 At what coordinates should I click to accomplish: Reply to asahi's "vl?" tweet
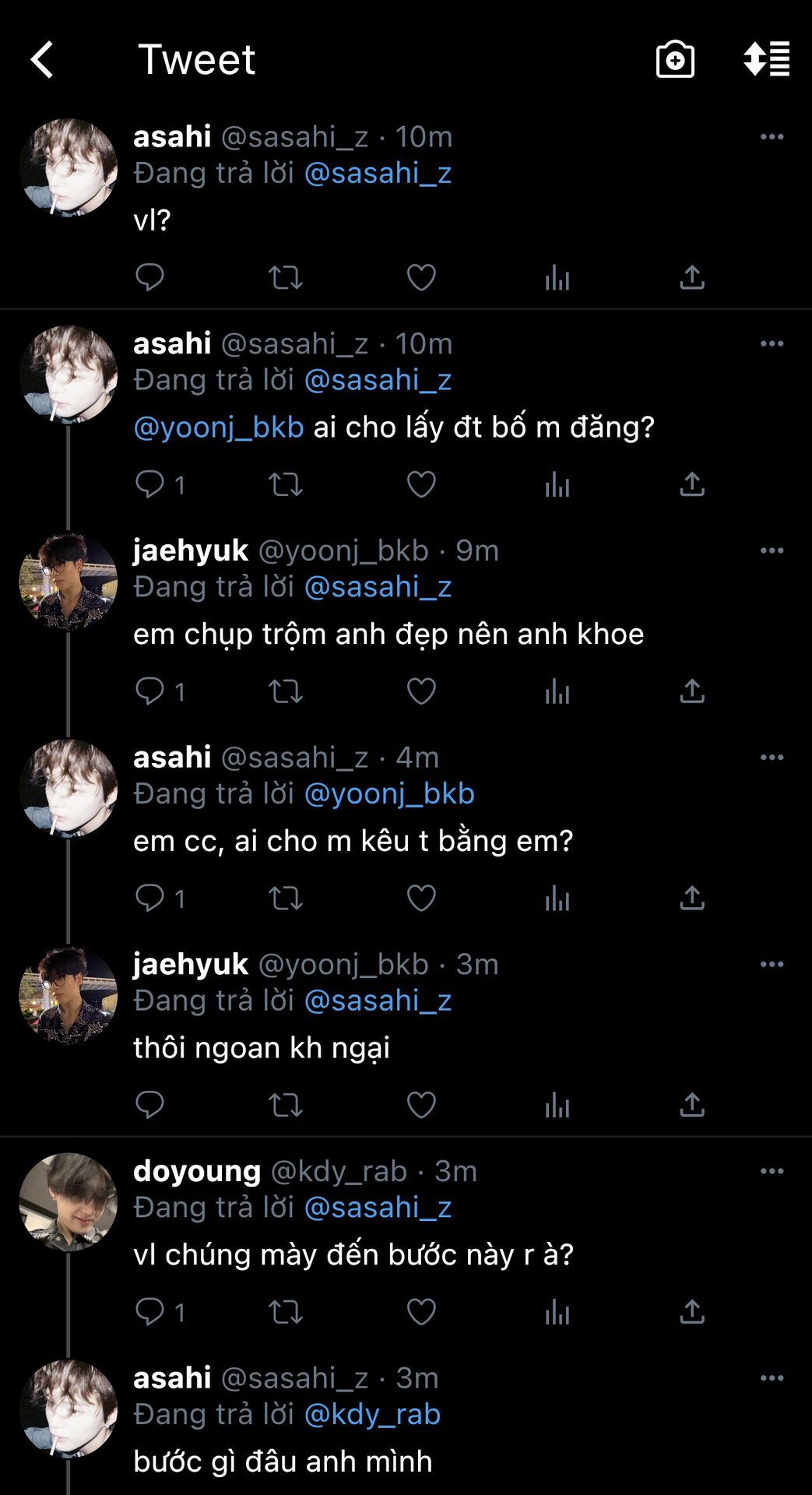tap(149, 277)
